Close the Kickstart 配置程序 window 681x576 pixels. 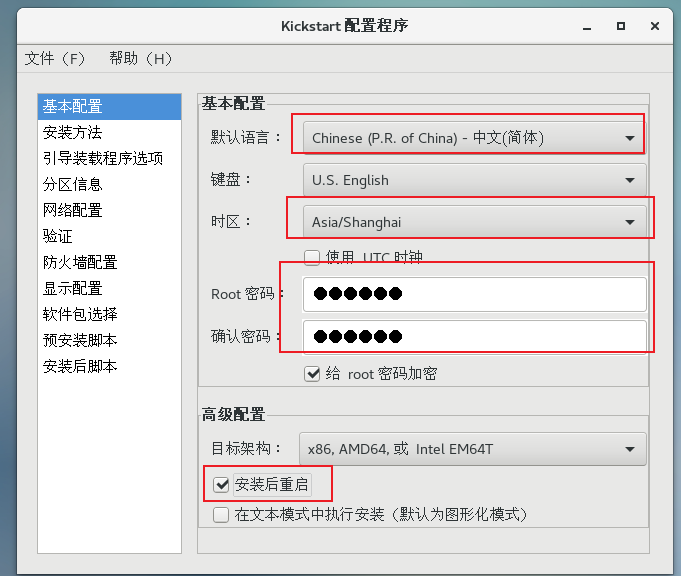(x=655, y=26)
